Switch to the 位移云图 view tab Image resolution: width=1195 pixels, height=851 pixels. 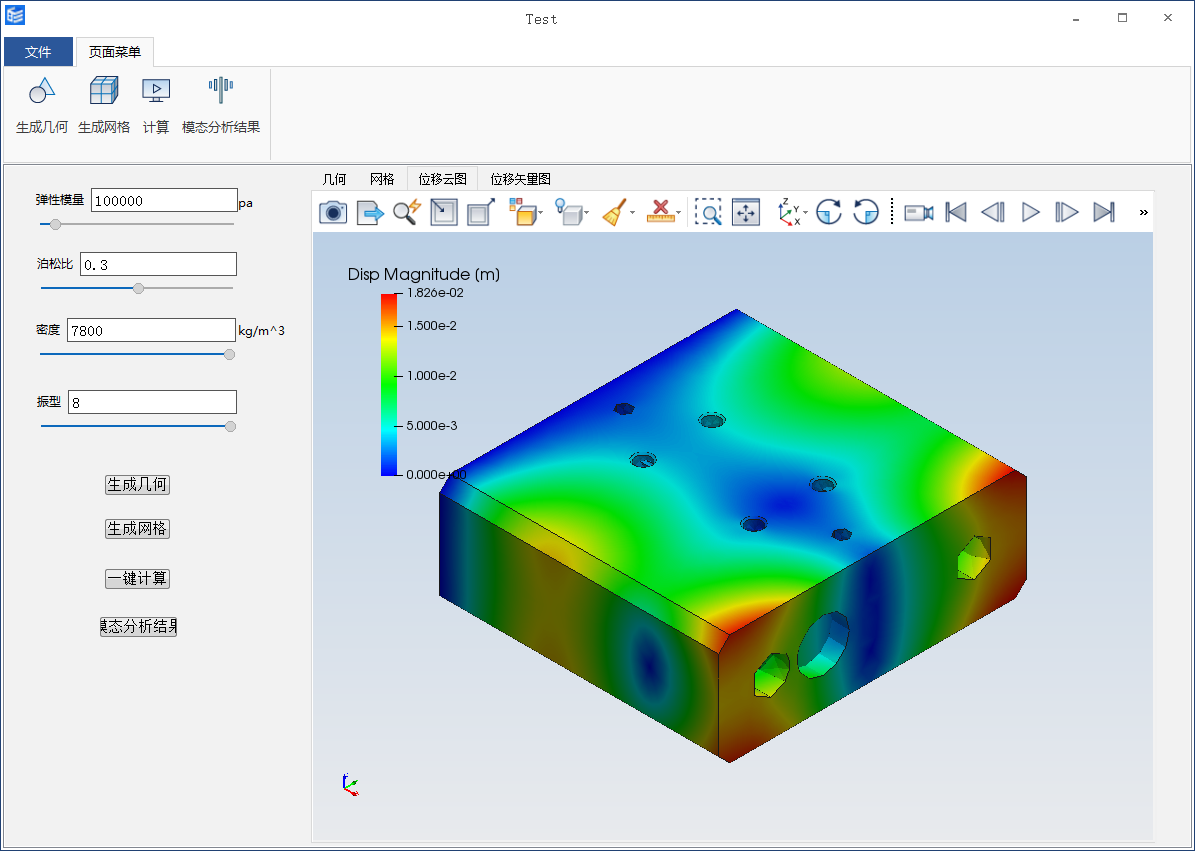443,179
